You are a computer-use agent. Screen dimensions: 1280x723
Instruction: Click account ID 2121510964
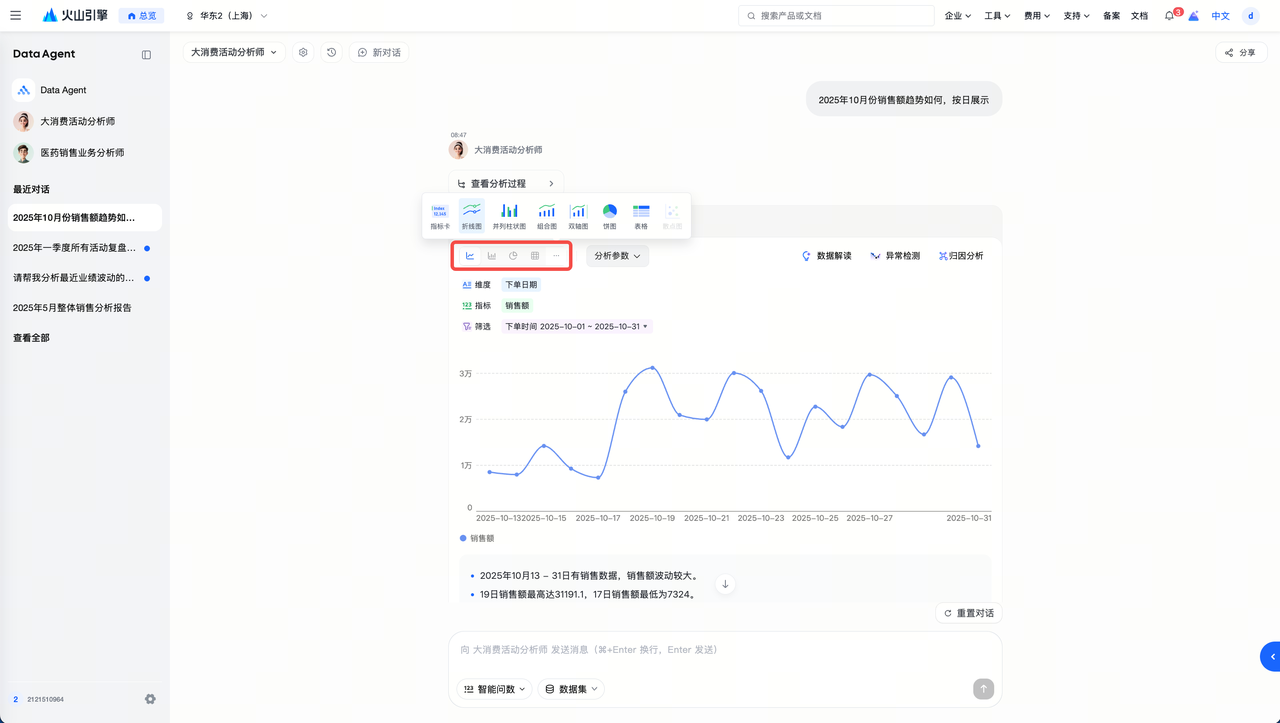click(x=45, y=699)
